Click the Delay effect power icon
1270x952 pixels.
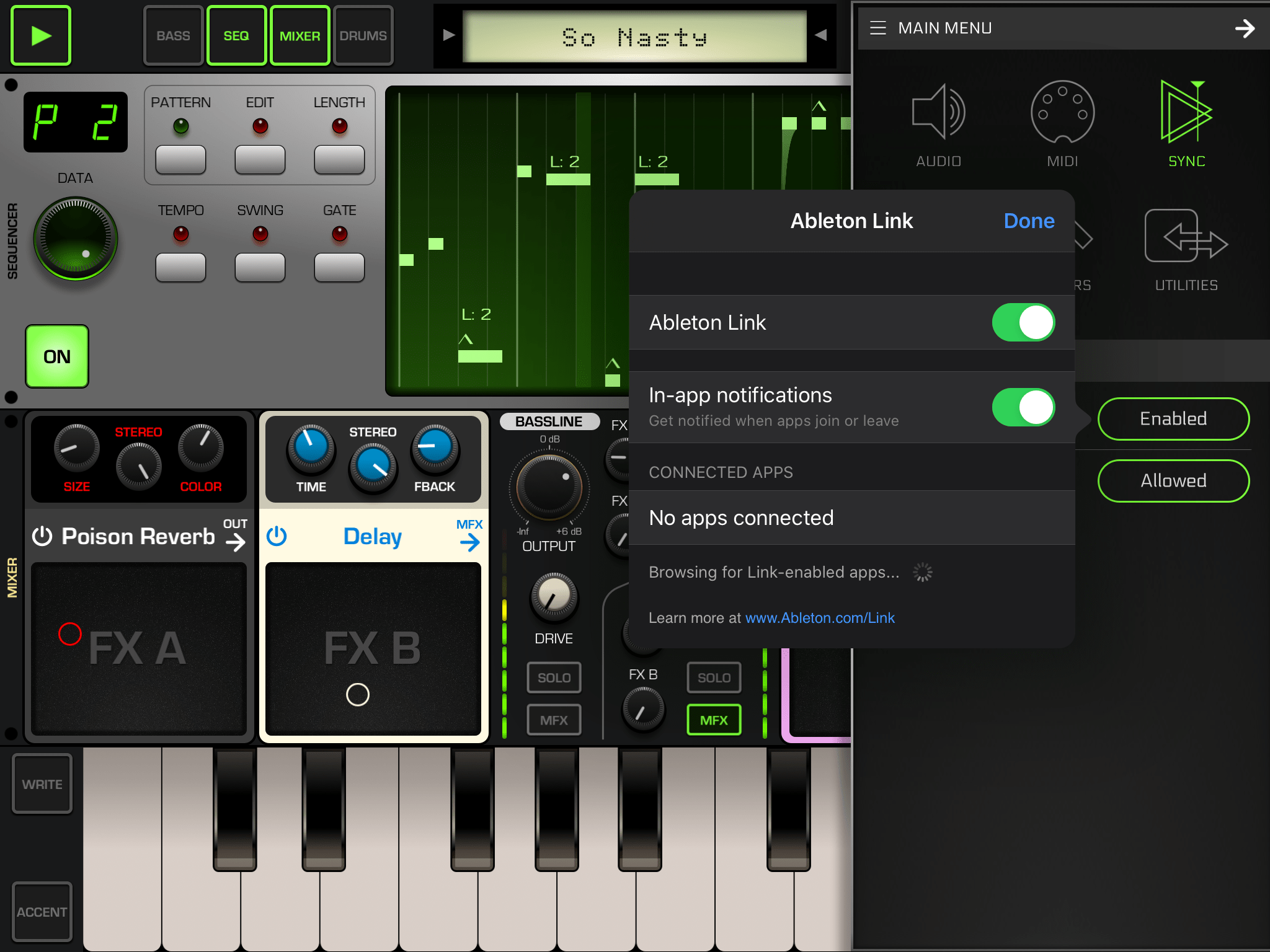277,536
